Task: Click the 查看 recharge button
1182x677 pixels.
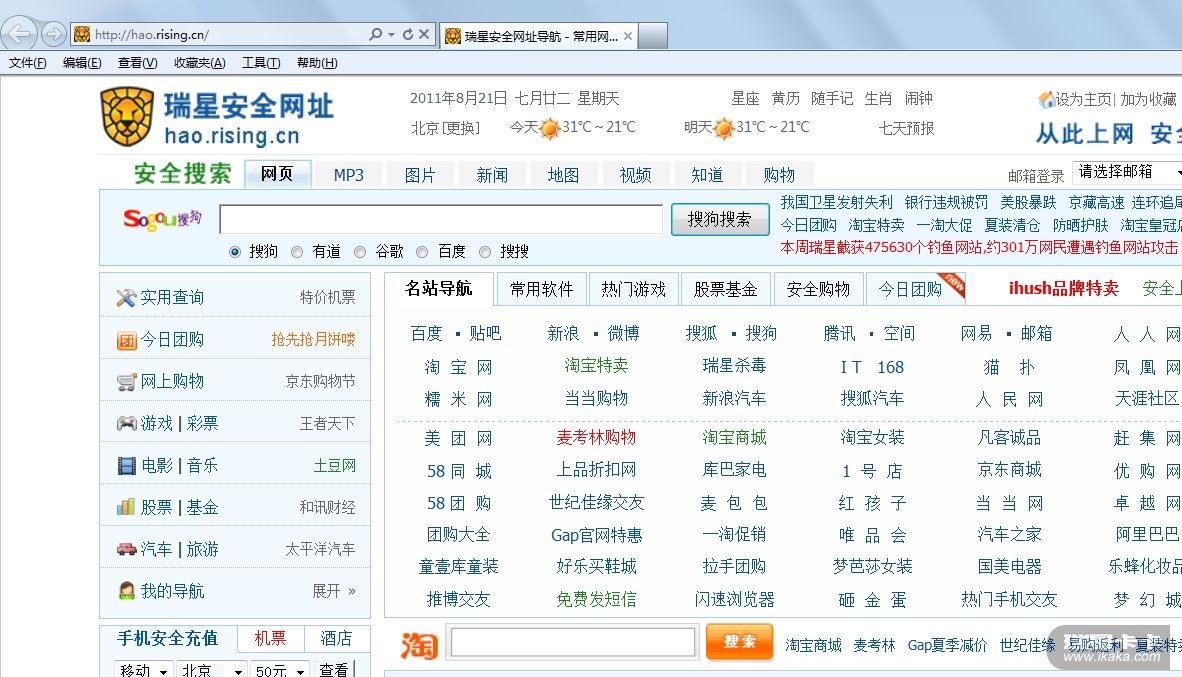Action: 334,669
